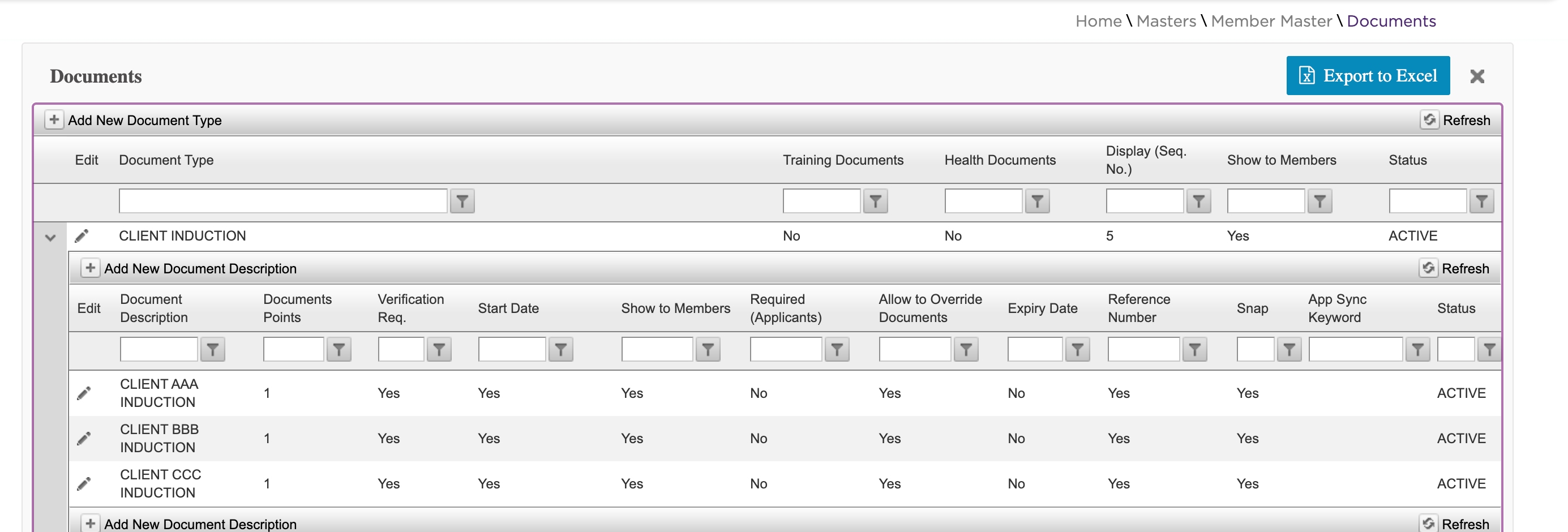Click filter icon for Training Documents column
Viewport: 1568px width, 532px height.
click(x=875, y=201)
